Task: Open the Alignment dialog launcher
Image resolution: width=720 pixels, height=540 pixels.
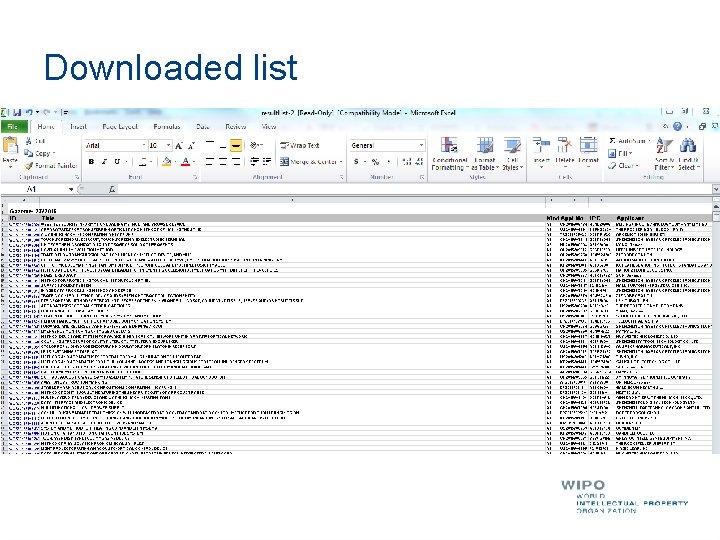Action: [x=342, y=177]
